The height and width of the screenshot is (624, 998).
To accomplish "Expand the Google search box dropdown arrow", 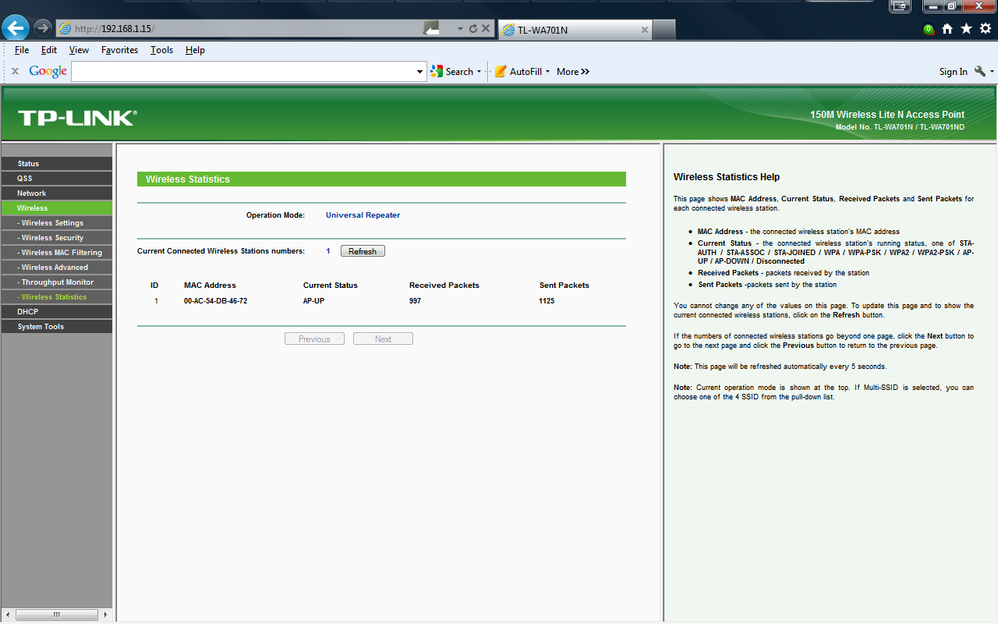I will tap(419, 71).
